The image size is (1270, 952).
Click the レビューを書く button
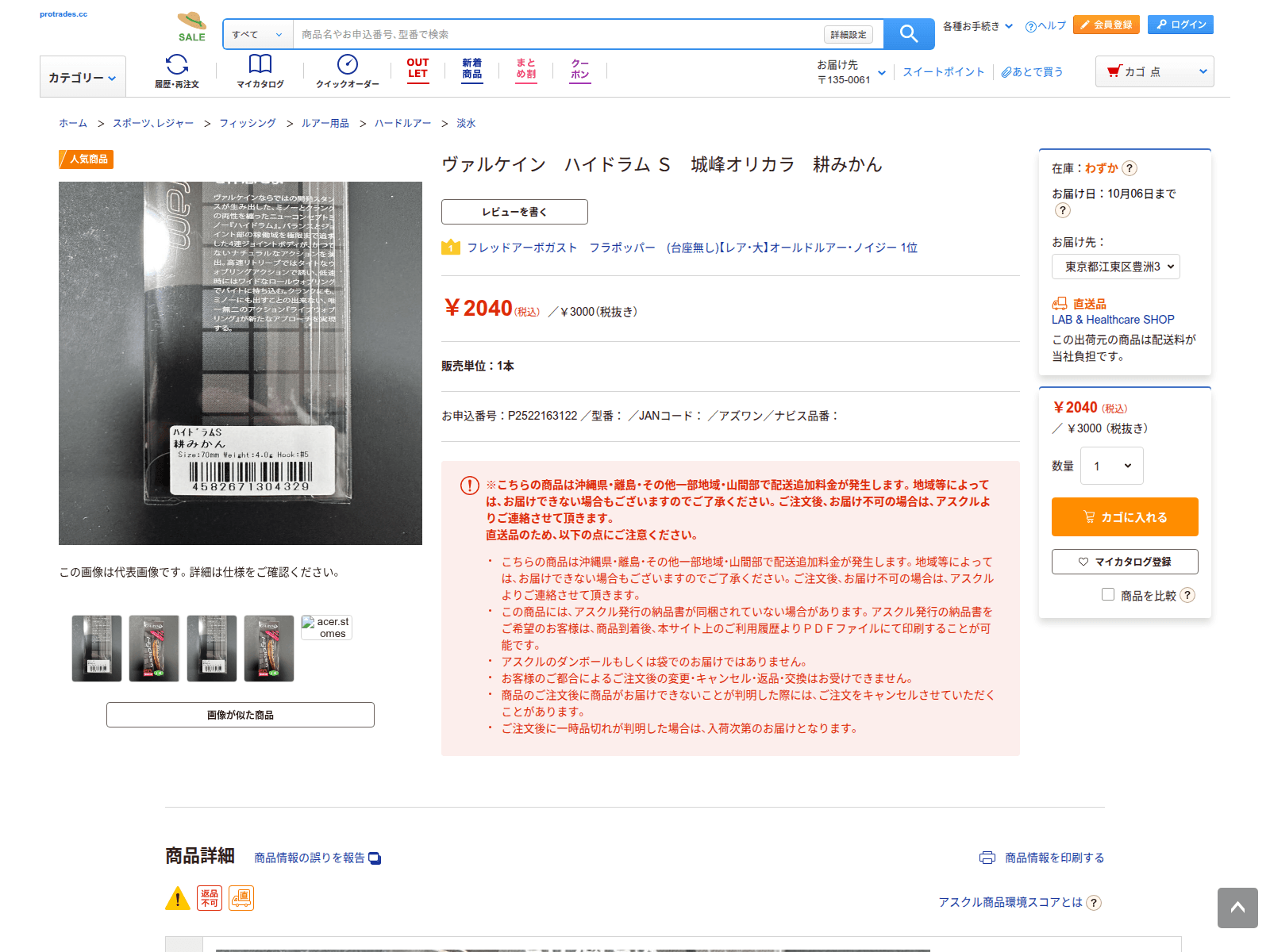pyautogui.click(x=514, y=212)
